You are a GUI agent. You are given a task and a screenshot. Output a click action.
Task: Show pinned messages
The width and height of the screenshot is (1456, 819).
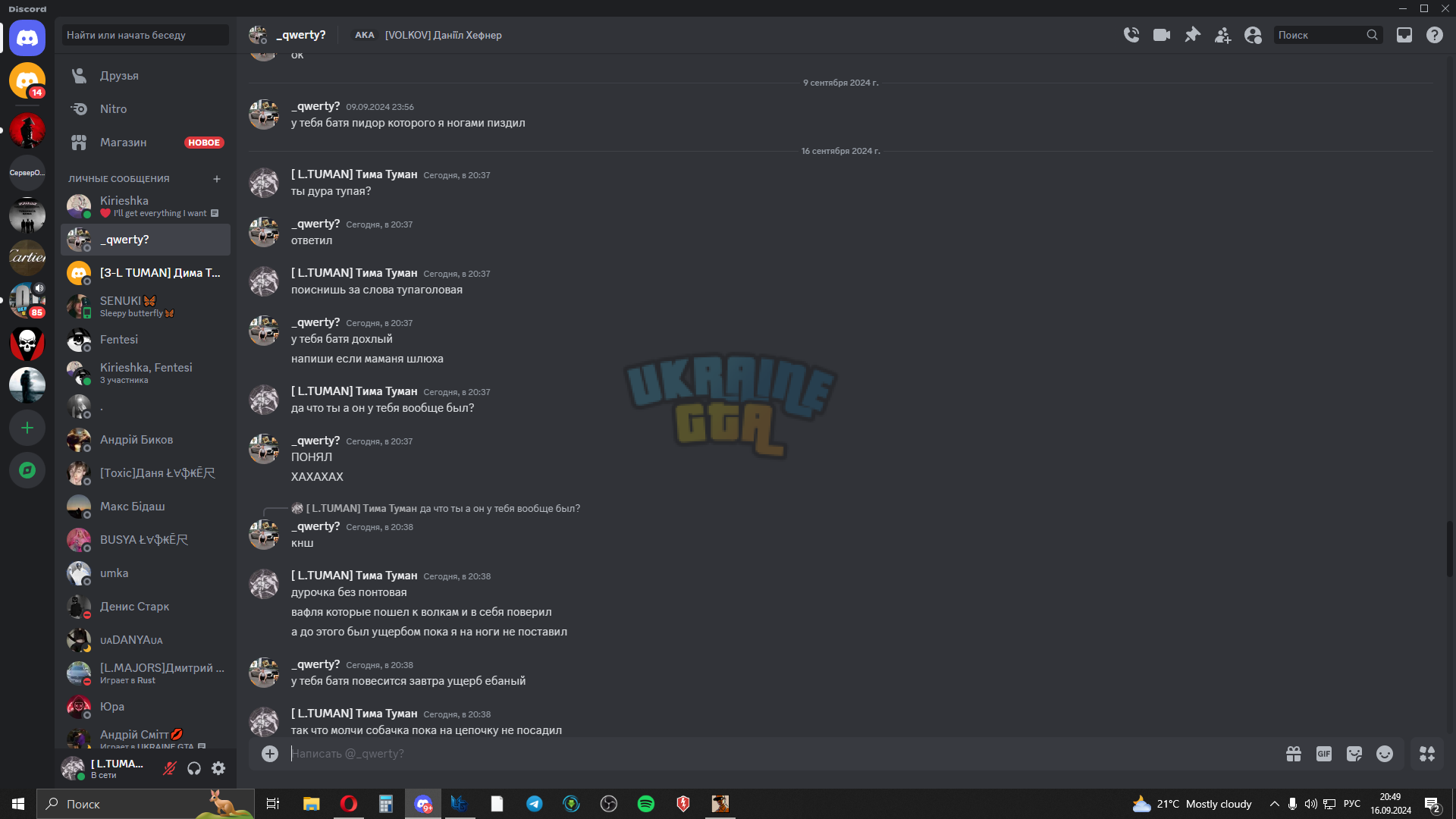[x=1192, y=35]
